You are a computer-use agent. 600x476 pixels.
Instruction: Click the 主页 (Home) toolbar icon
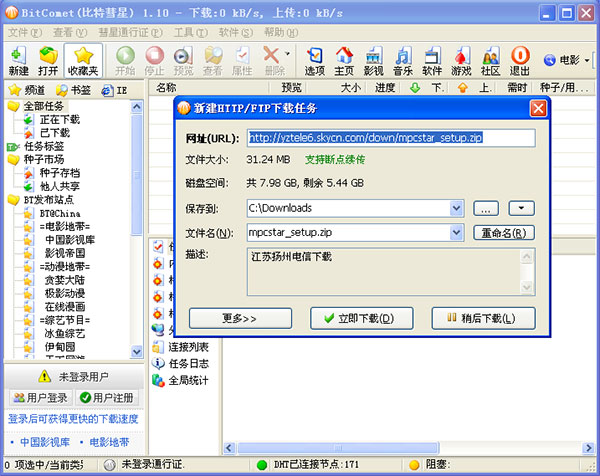pos(344,60)
